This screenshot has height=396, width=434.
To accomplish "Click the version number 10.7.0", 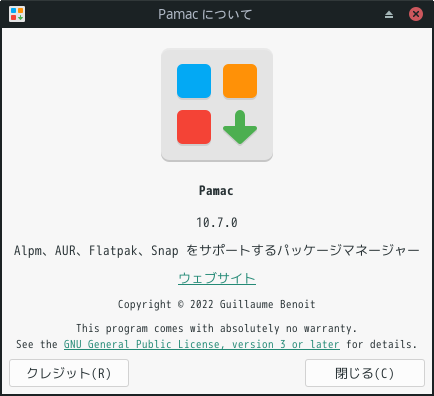I will pyautogui.click(x=217, y=222).
